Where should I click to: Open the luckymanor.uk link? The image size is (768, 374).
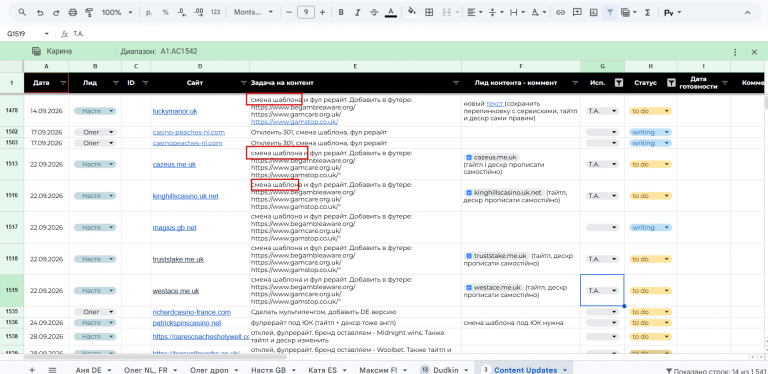174,112
